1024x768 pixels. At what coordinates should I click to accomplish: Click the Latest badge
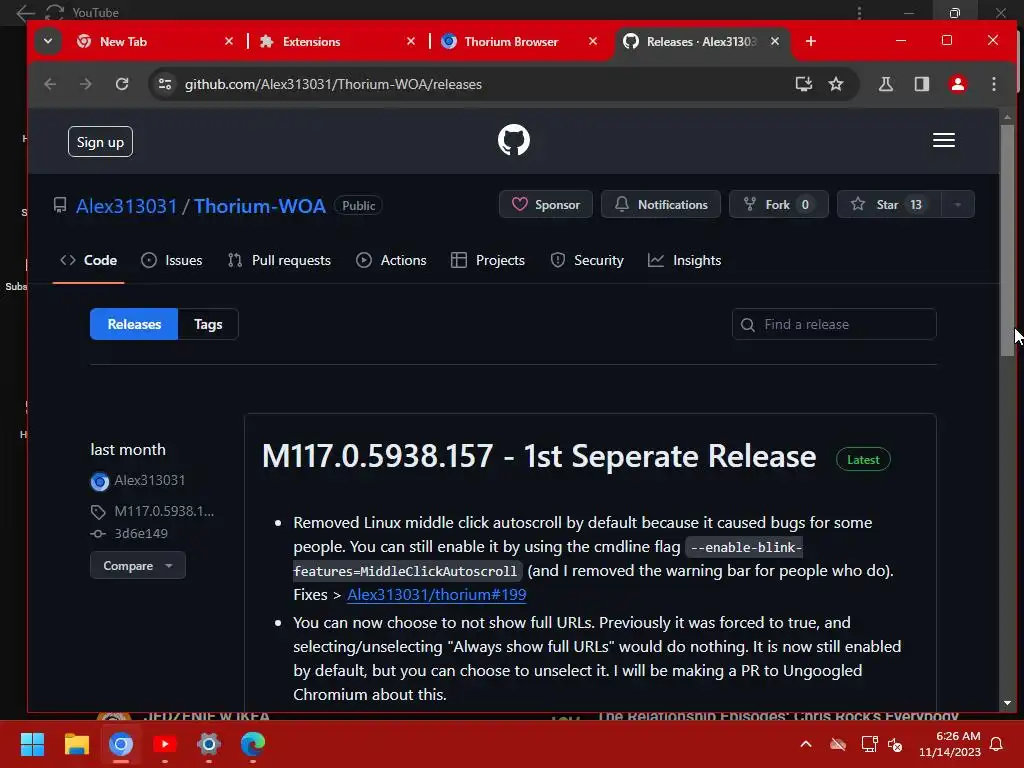click(x=863, y=460)
